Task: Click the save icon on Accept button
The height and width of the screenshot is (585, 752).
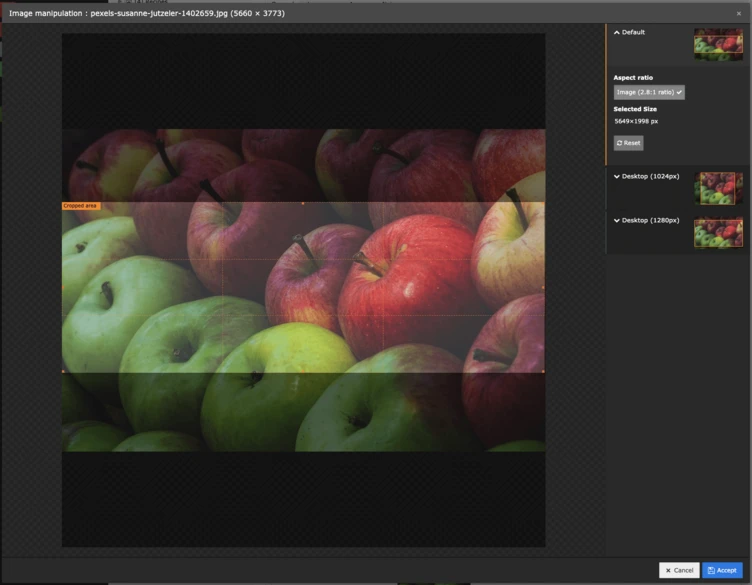Action: (711, 570)
